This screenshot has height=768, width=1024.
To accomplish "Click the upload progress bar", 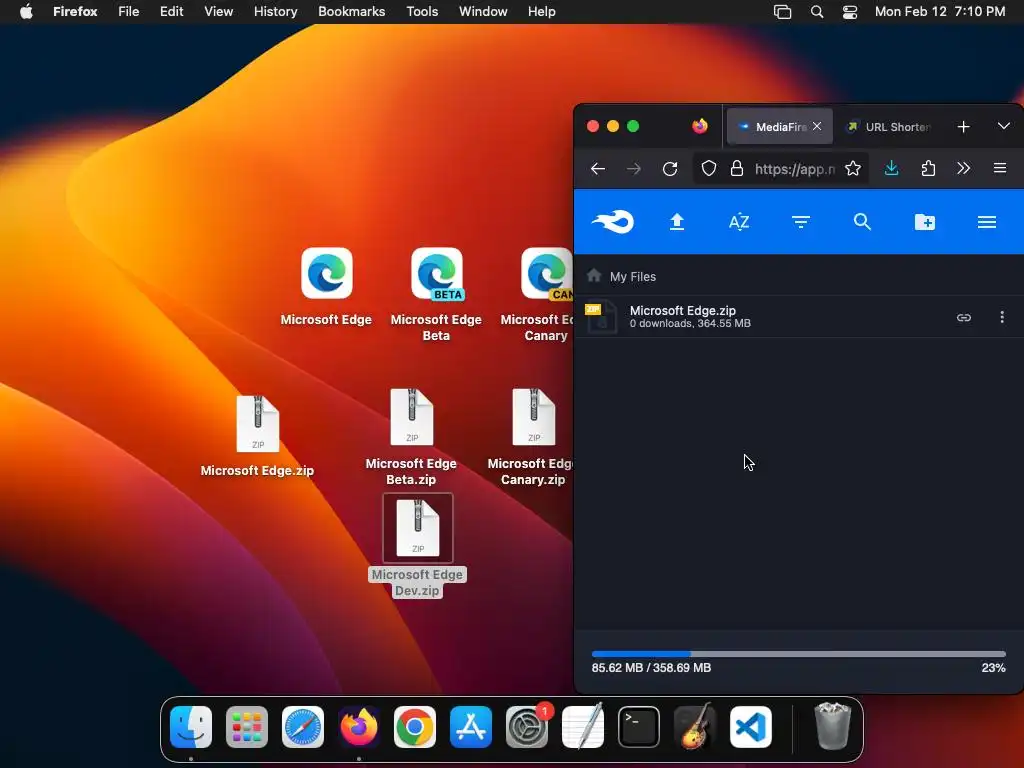I will pyautogui.click(x=798, y=654).
